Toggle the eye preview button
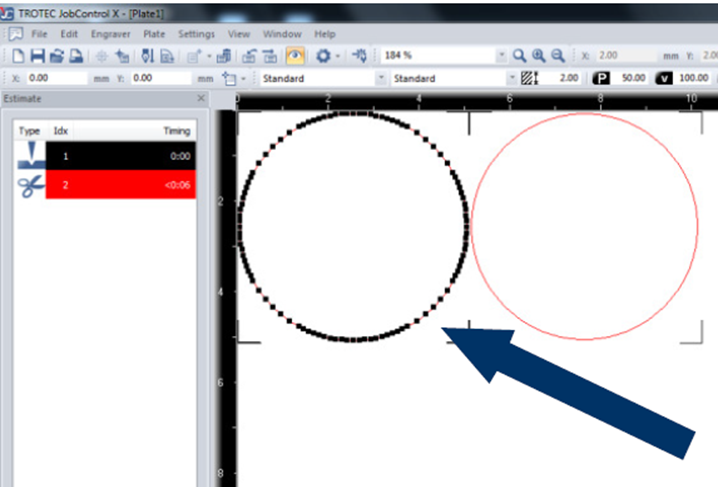 coord(296,56)
